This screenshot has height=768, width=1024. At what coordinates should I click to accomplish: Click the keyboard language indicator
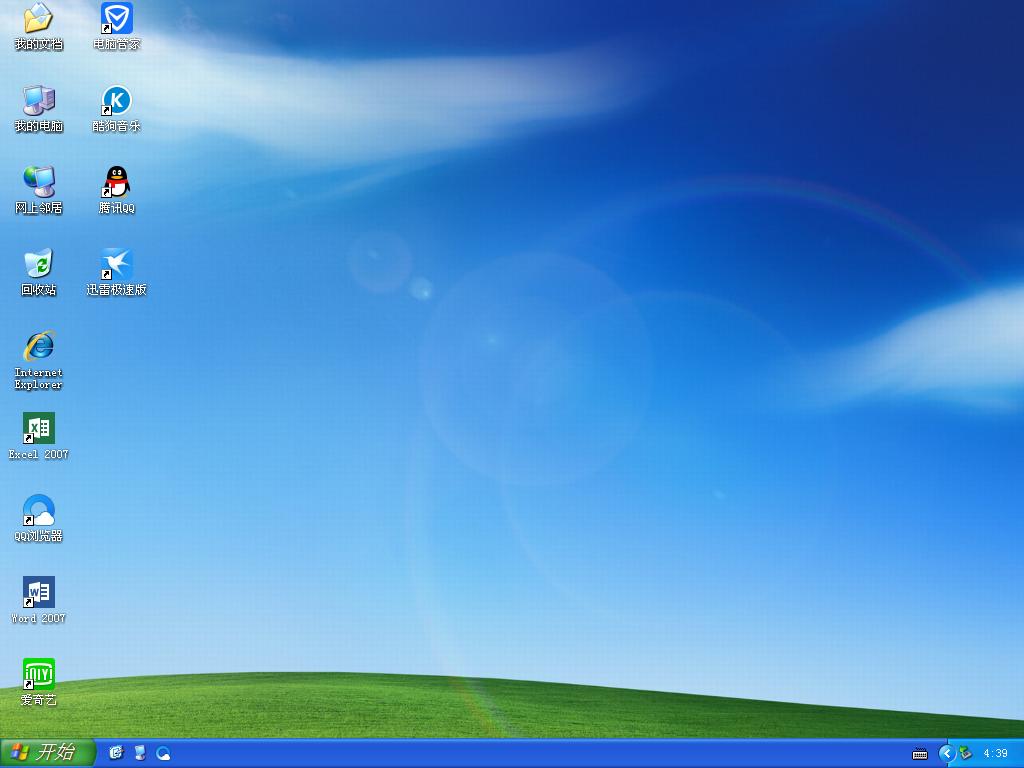point(919,754)
